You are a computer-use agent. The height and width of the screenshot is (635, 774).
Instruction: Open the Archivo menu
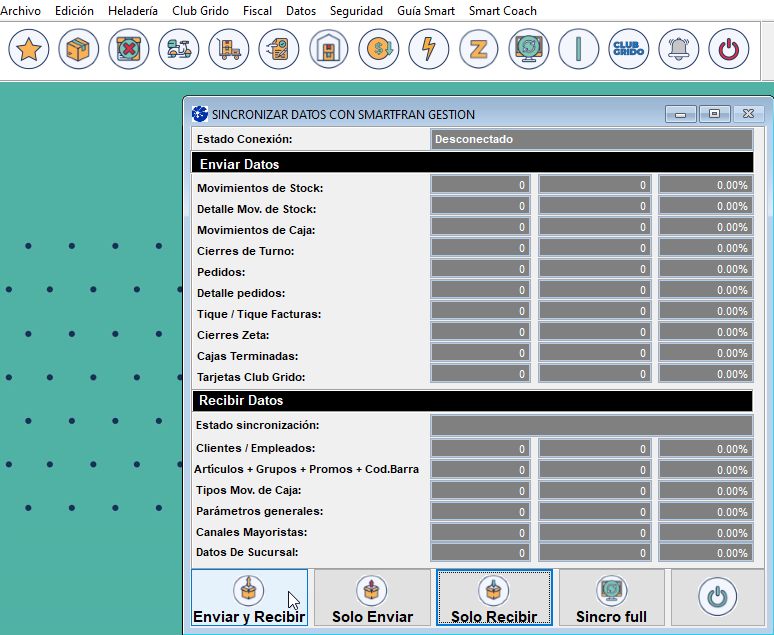(20, 10)
